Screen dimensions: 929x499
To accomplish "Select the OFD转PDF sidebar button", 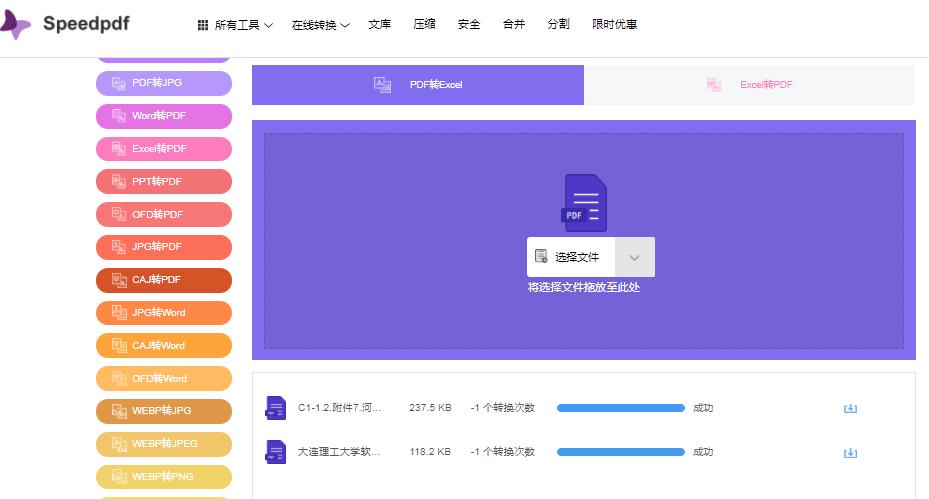I will click(x=164, y=215).
